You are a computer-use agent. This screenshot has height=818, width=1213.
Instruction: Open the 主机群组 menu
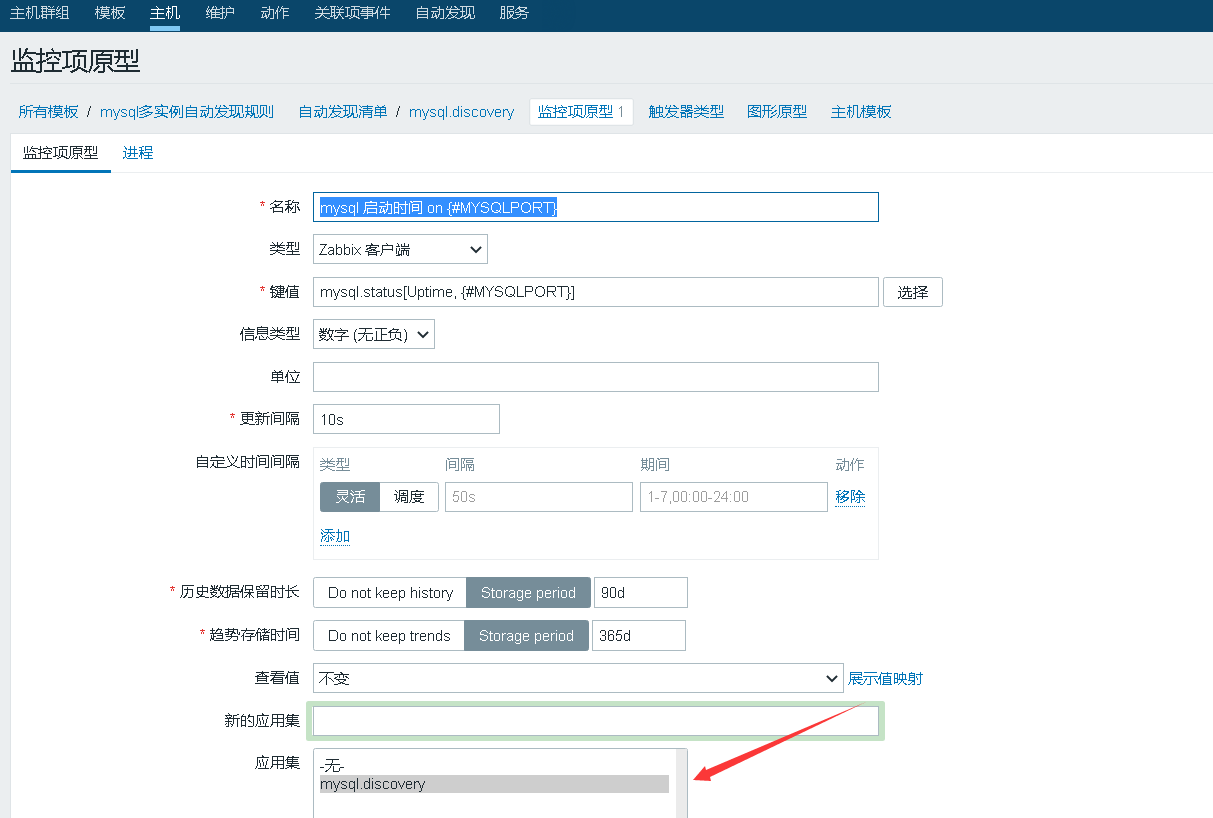click(40, 13)
